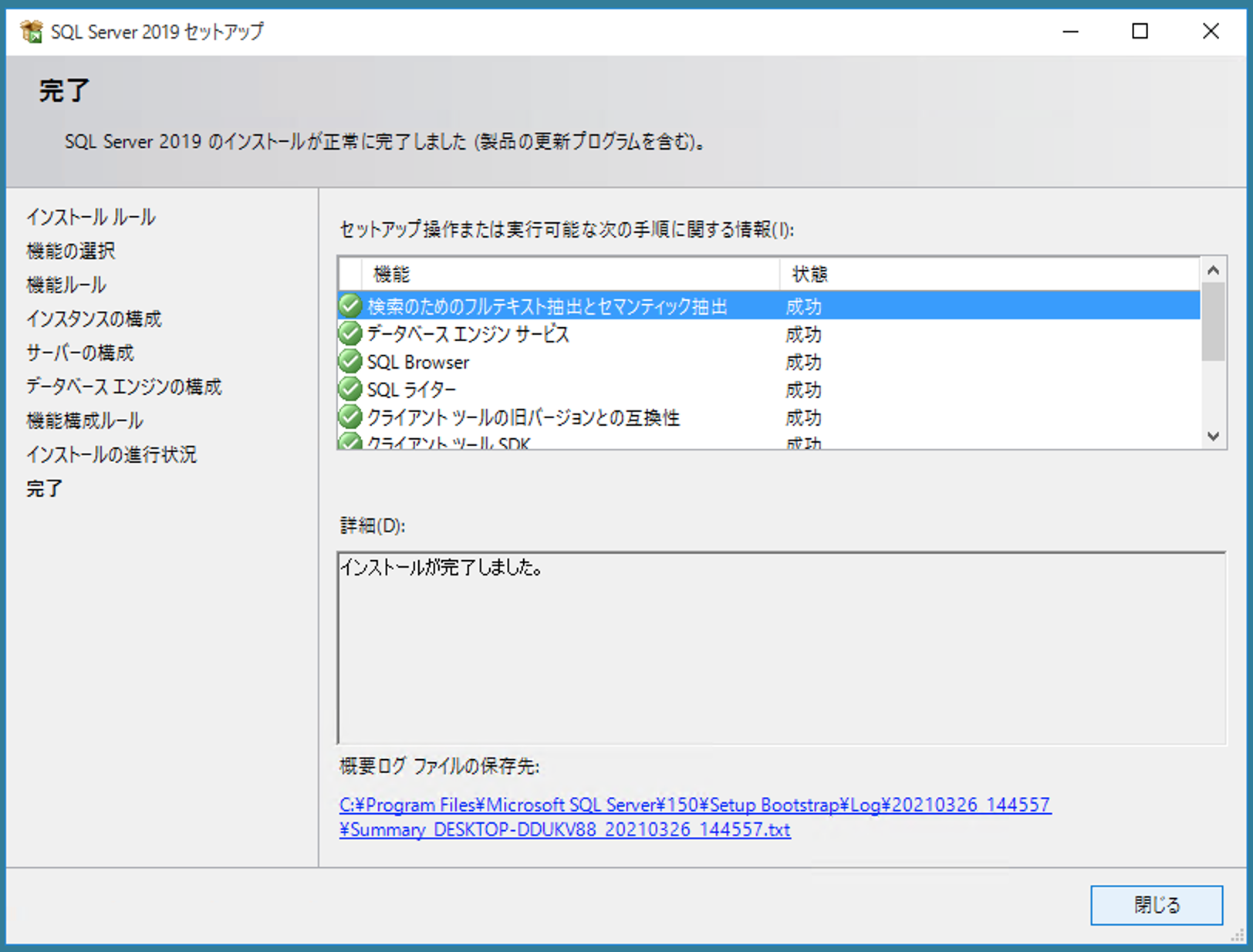This screenshot has height=952, width=1253.
Task: Maximize the SQL Server 2019 setup window
Action: tap(1140, 32)
